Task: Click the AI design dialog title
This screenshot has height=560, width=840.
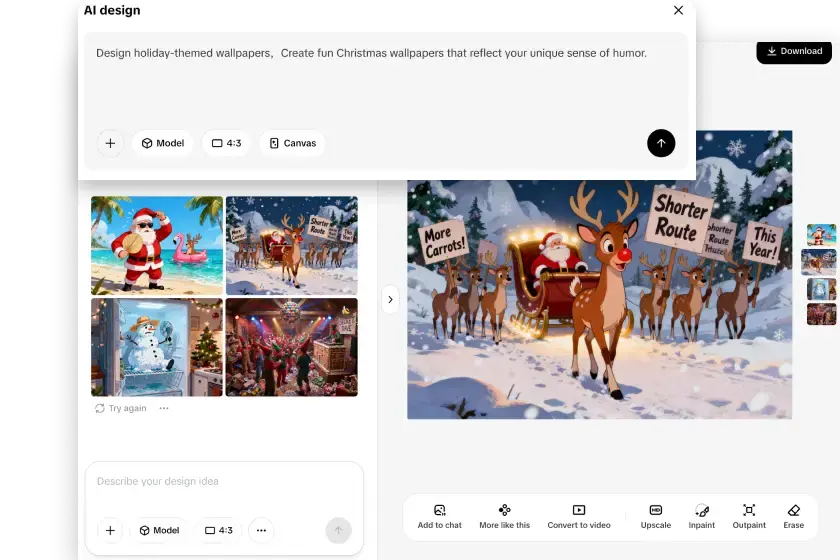Action: point(112,10)
